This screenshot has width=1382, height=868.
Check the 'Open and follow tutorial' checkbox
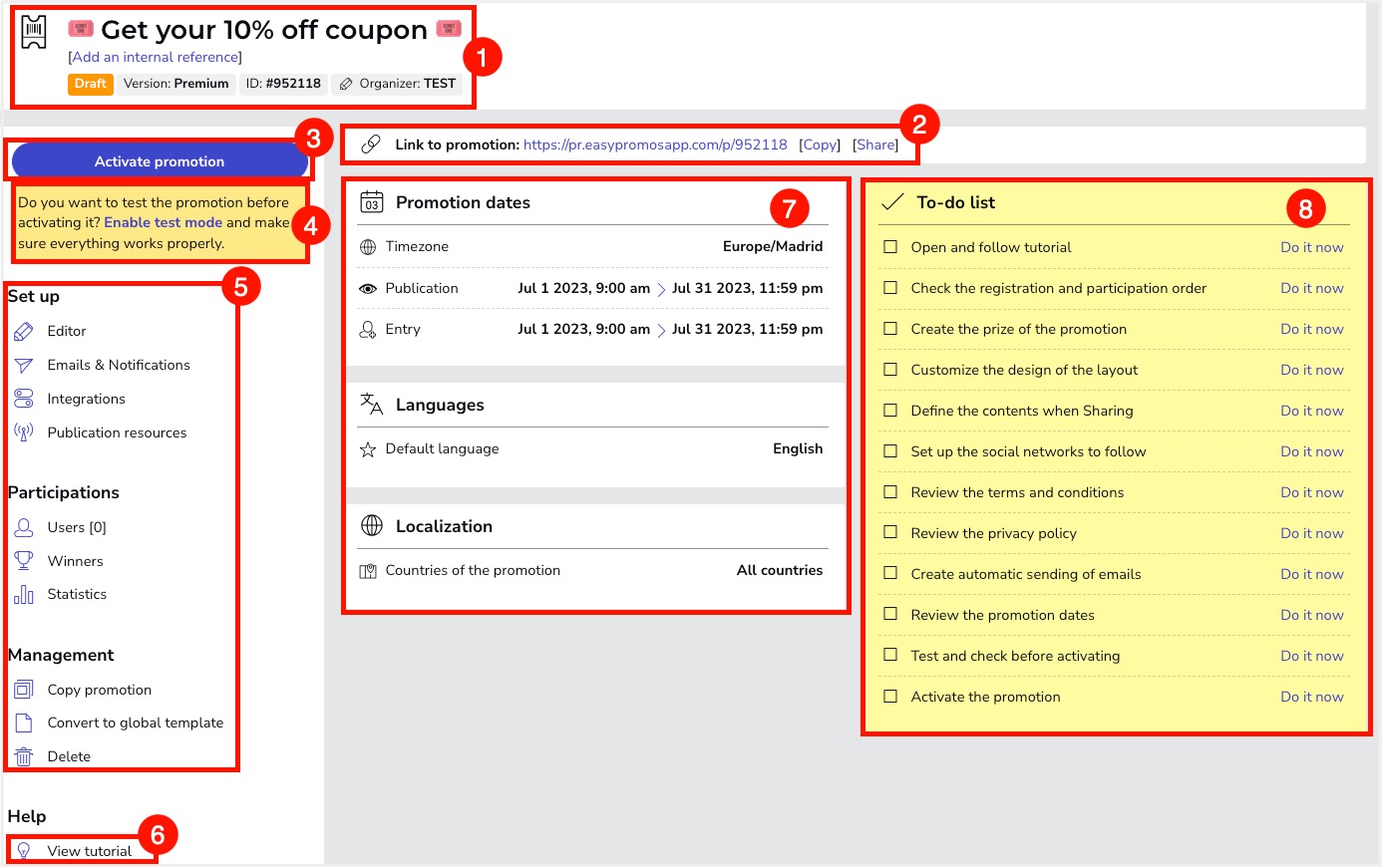point(890,247)
